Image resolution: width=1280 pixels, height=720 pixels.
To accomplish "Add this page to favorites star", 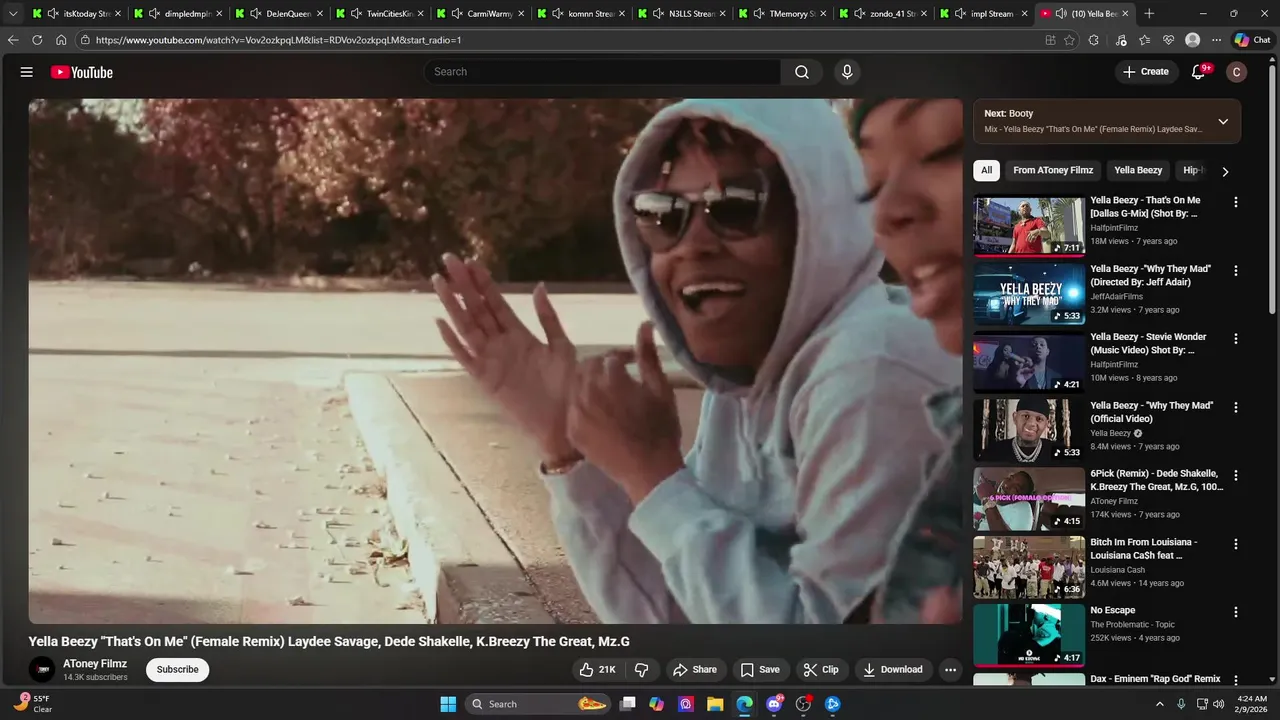I will coord(1069,40).
